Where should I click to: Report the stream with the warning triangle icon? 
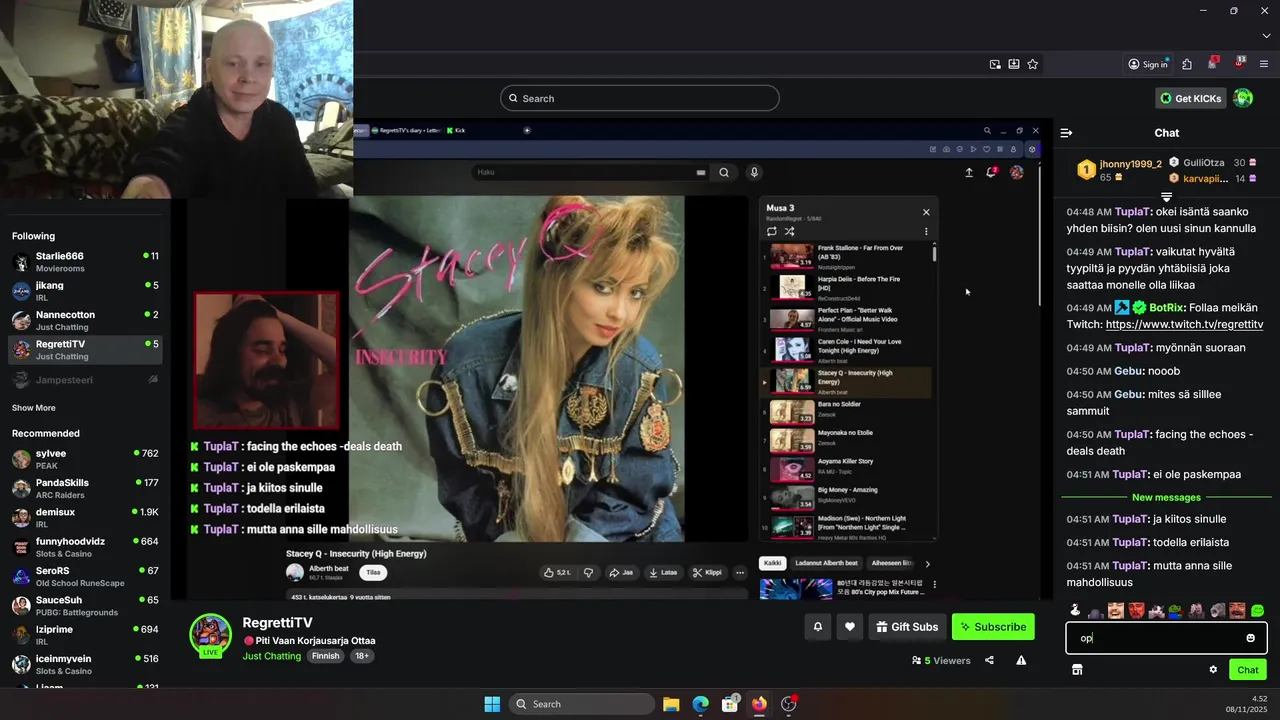[x=1021, y=660]
